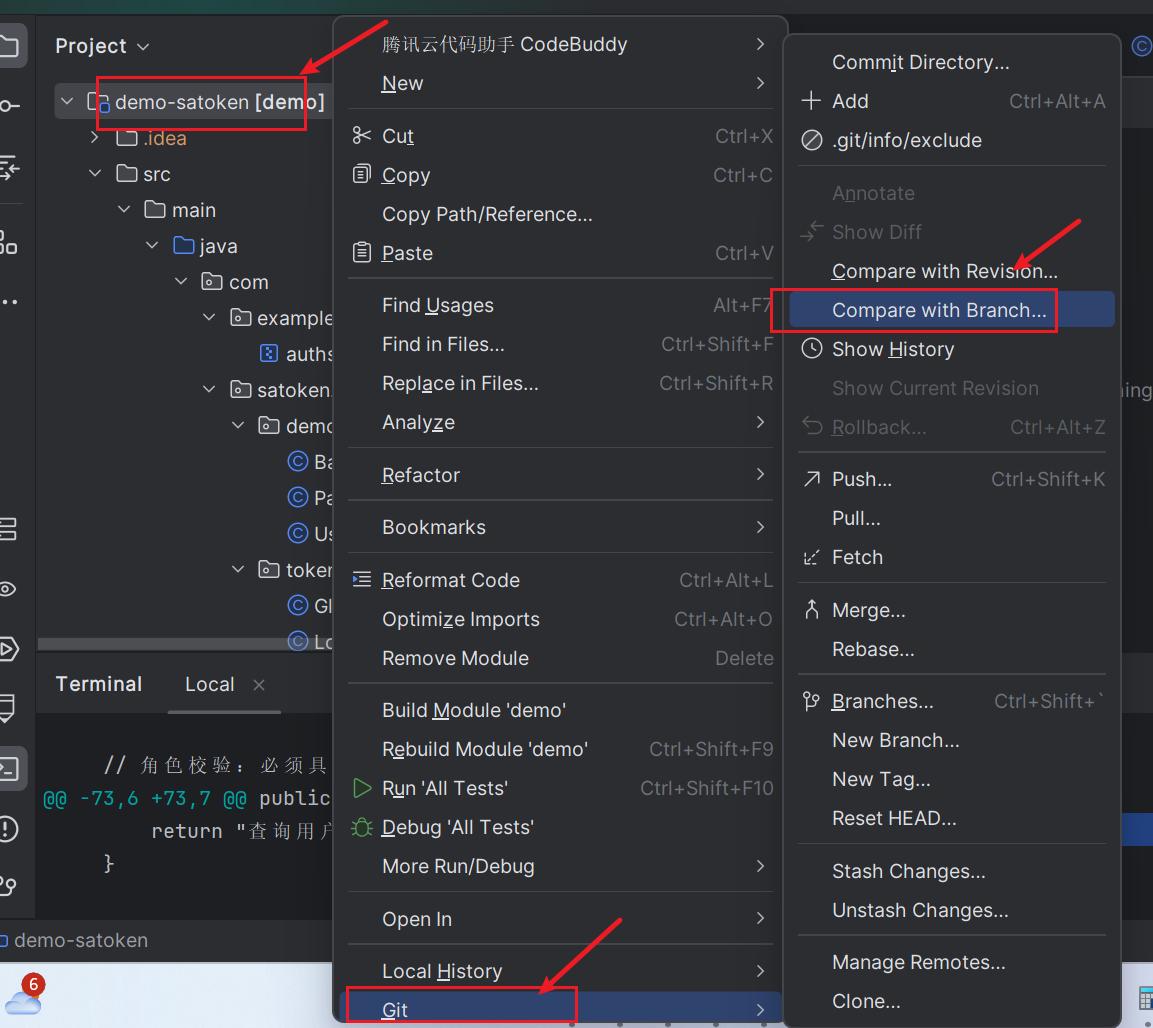Click the clock icon beside Show History
This screenshot has width=1153, height=1028.
point(811,348)
